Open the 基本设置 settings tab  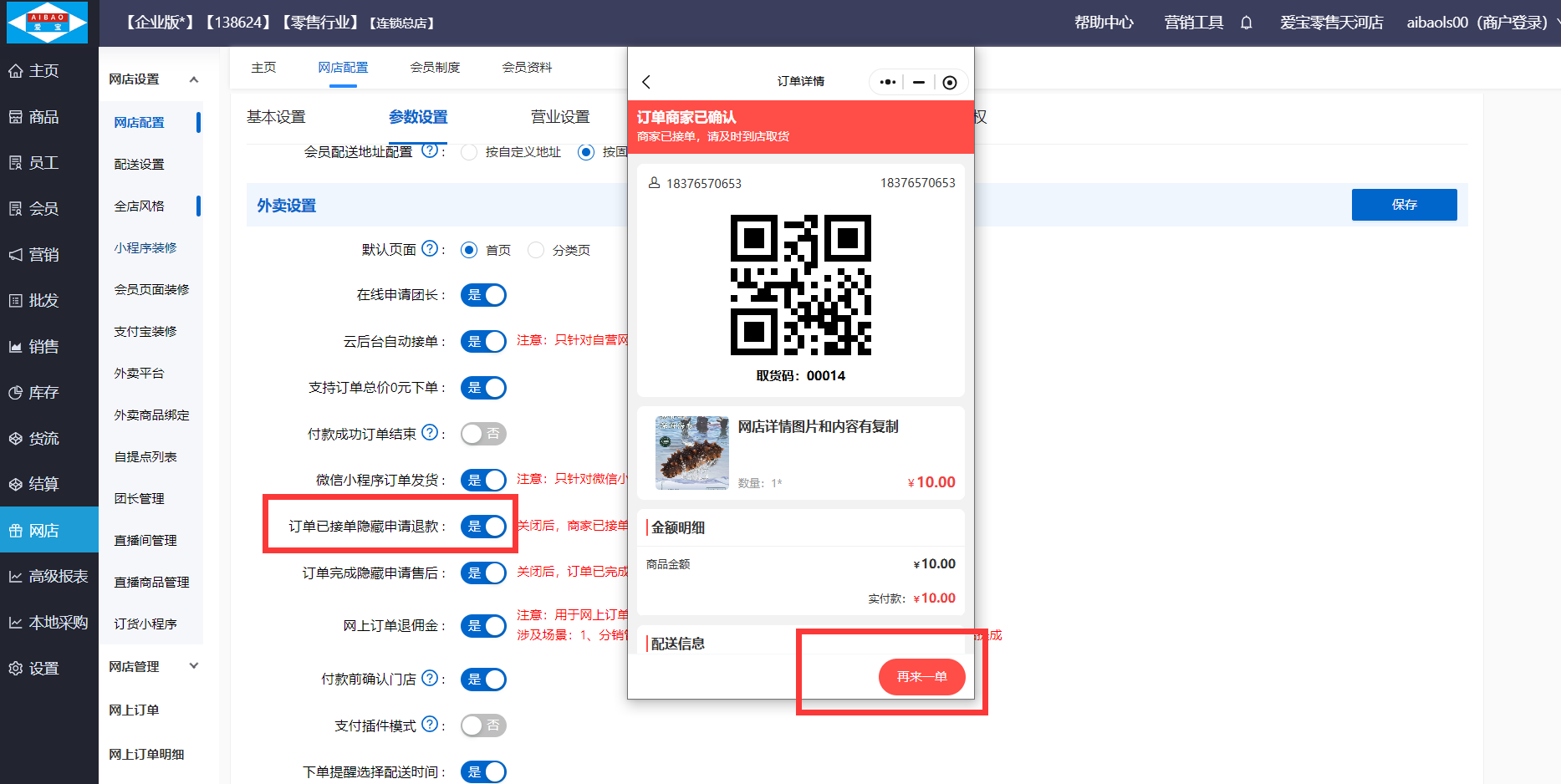click(x=276, y=117)
